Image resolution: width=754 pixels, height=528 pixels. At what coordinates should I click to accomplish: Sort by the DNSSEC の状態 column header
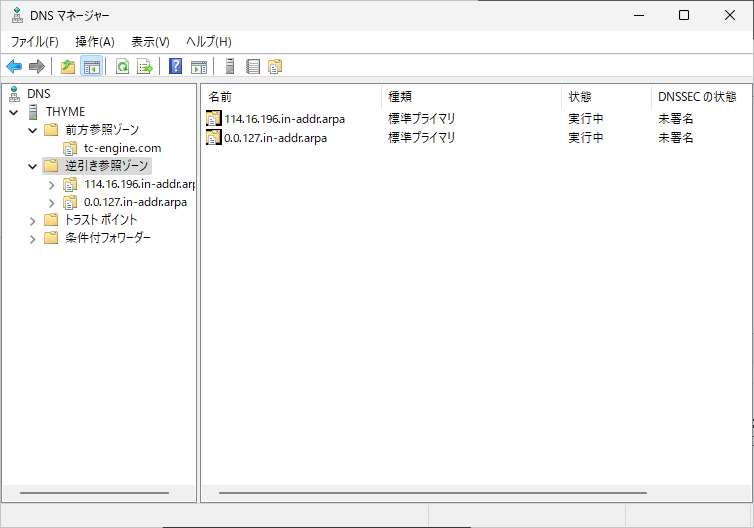(701, 97)
